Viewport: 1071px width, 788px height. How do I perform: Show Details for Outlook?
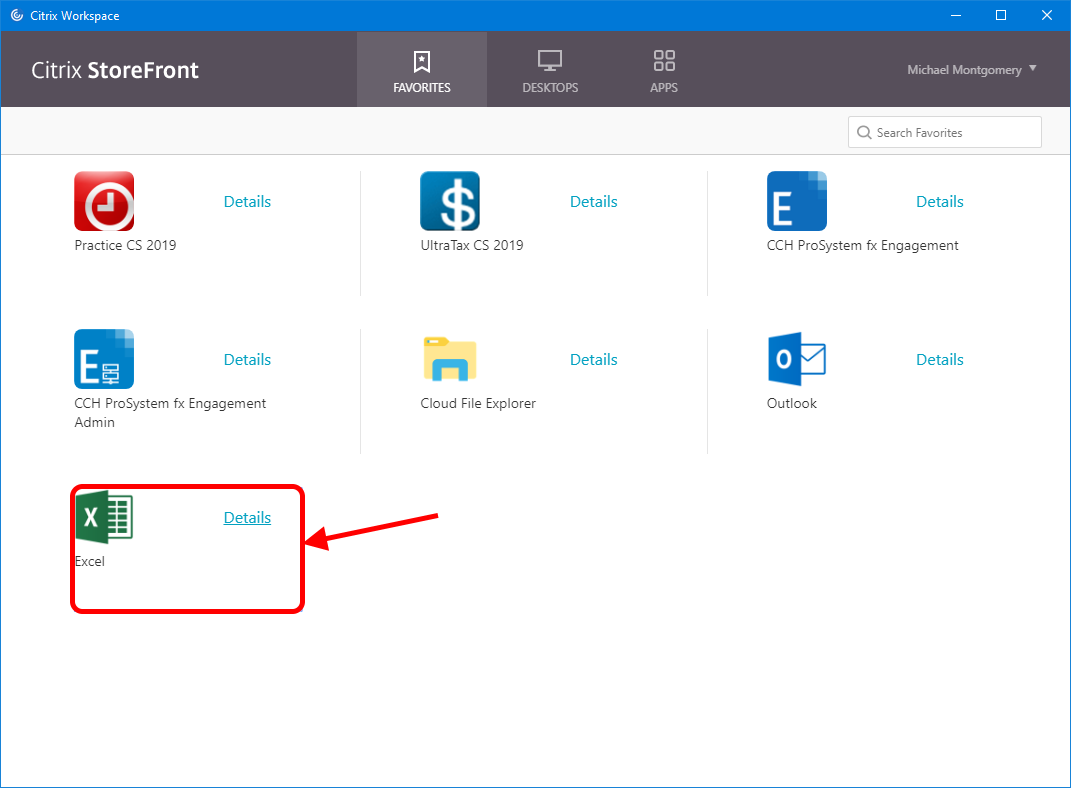[x=940, y=359]
